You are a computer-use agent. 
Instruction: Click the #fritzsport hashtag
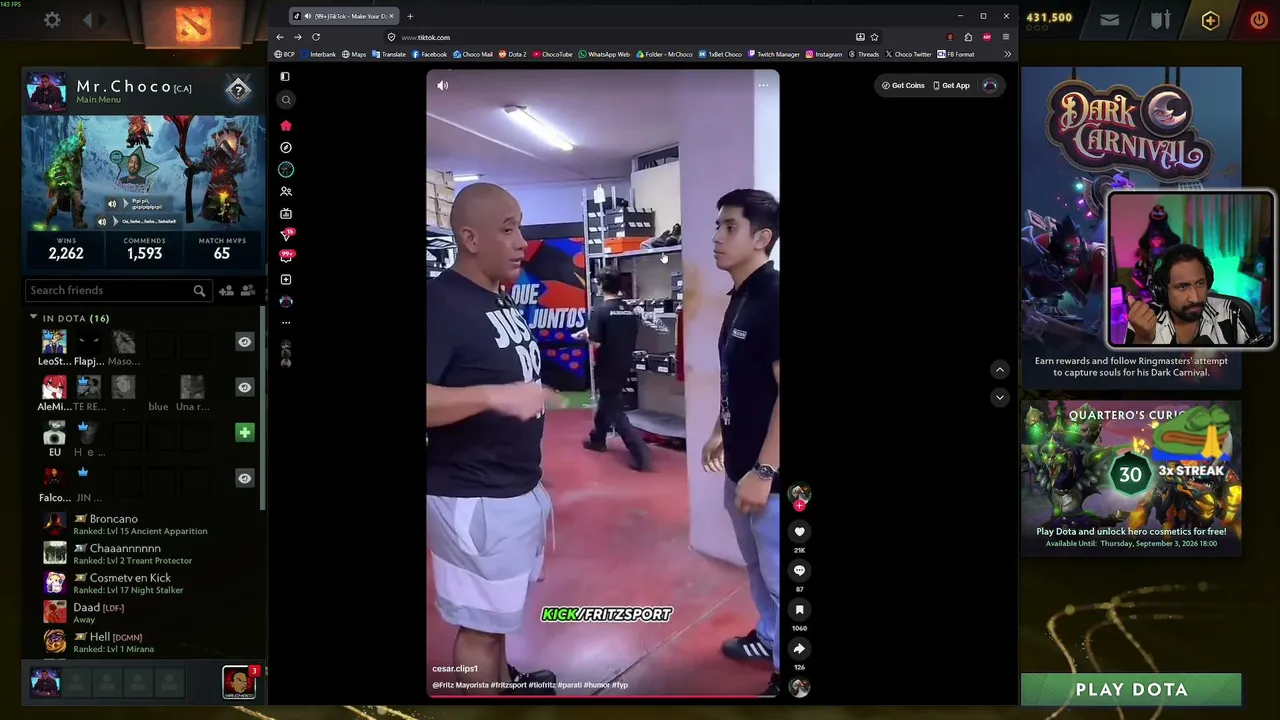coord(508,685)
